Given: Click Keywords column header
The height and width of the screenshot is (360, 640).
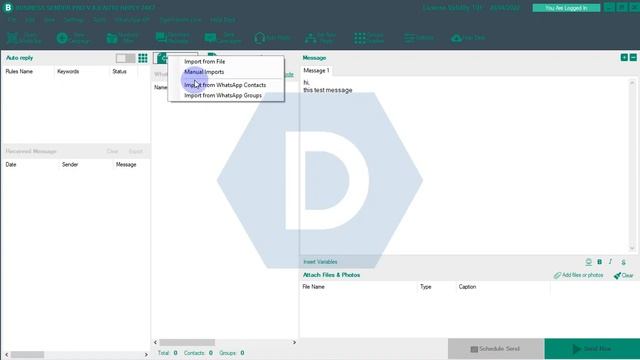Looking at the screenshot, I should 68,71.
